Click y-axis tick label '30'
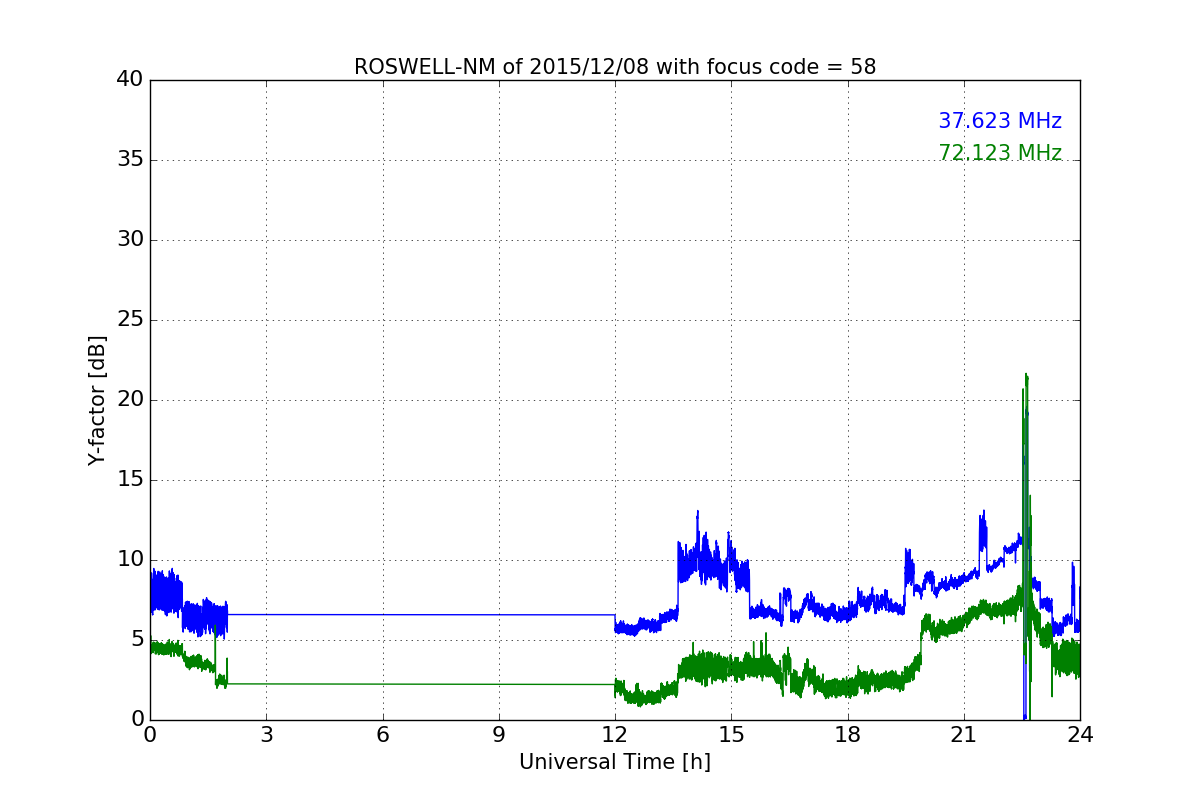 130,240
